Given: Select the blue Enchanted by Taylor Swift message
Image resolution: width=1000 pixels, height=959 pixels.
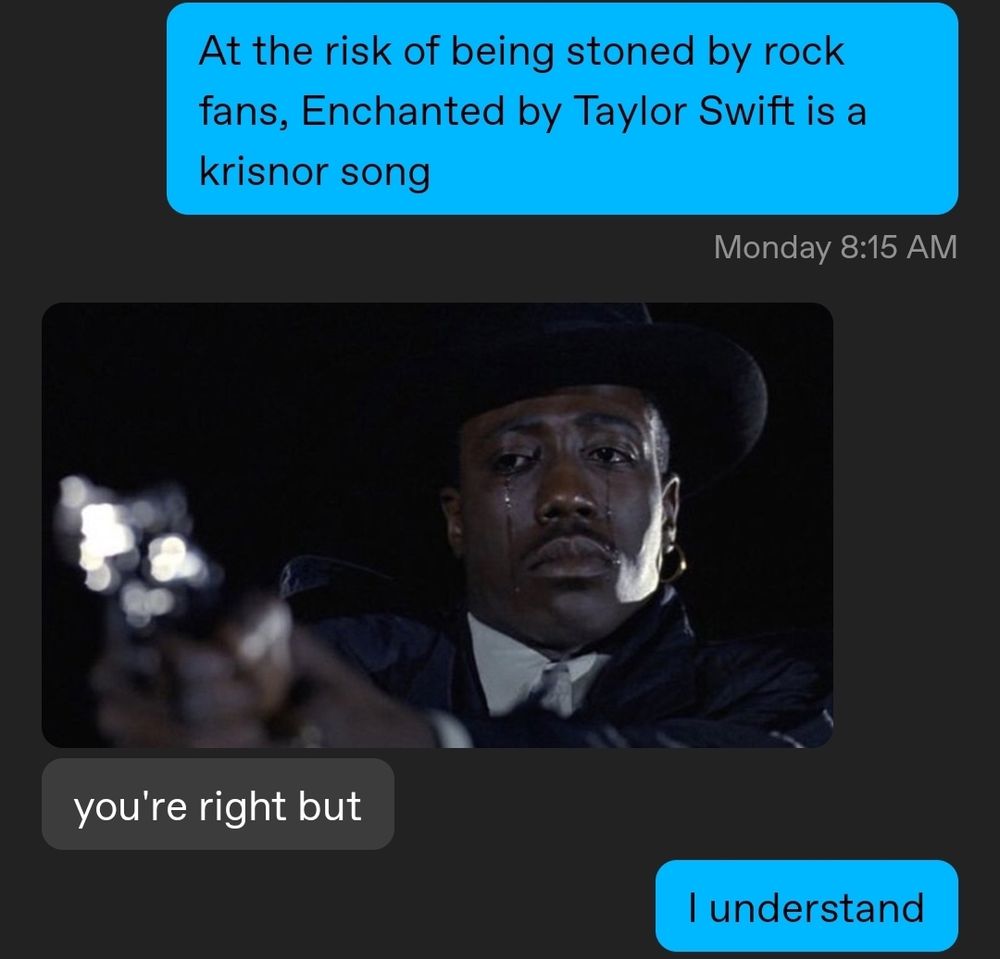Looking at the screenshot, I should click(562, 108).
